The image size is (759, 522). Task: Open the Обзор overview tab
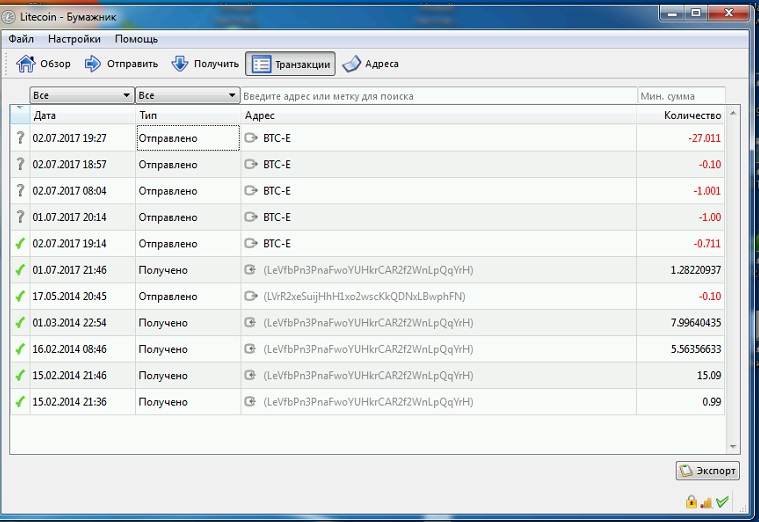[x=44, y=64]
